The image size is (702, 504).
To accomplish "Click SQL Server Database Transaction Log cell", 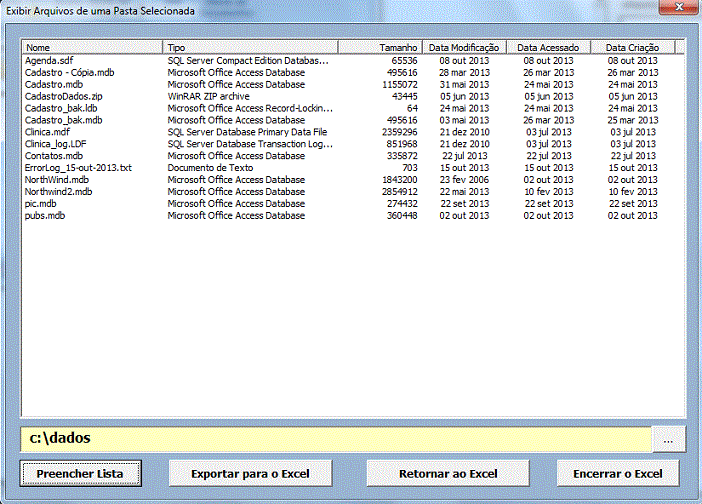I will [250, 144].
